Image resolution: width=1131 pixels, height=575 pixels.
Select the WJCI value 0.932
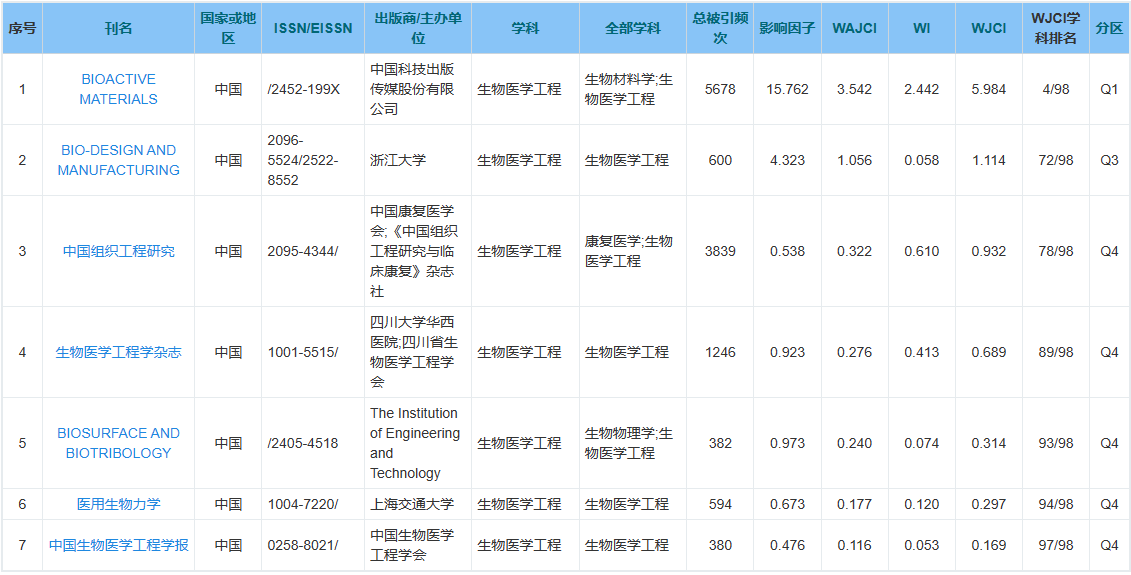point(988,251)
